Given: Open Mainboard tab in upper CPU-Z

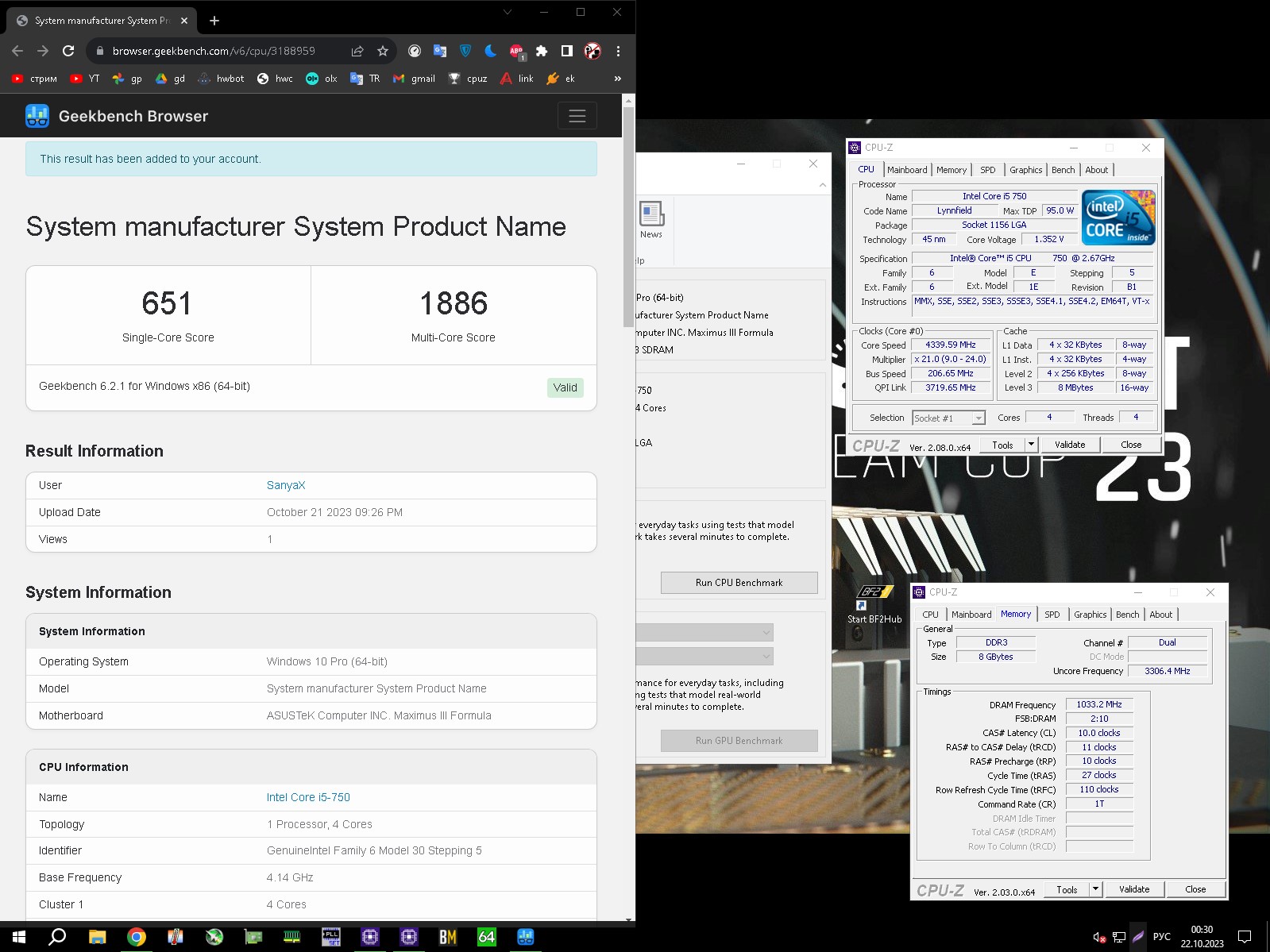Looking at the screenshot, I should 907,170.
